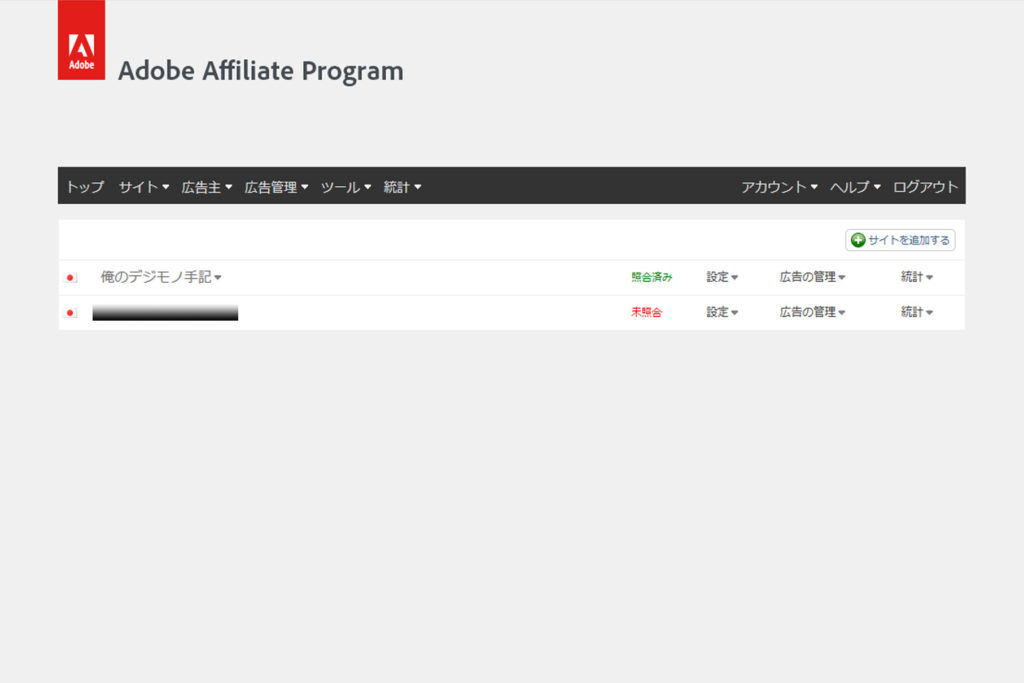Open 設定 in the 未照合 site row
This screenshot has width=1024, height=683.
click(722, 312)
